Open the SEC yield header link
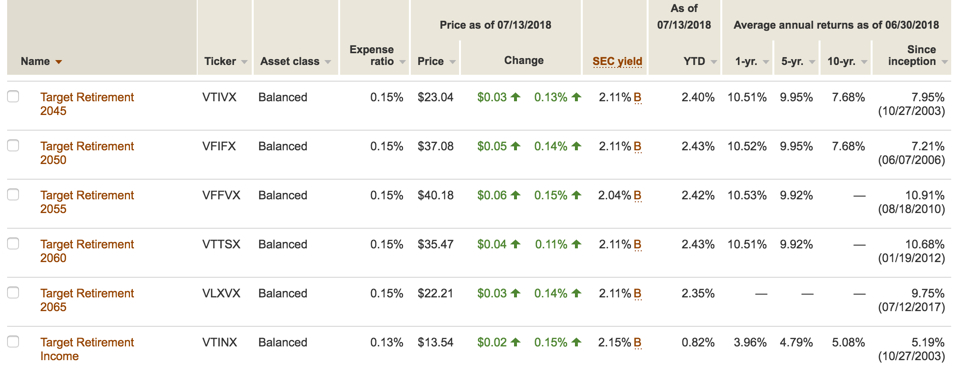Image resolution: width=974 pixels, height=379 pixels. 617,61
